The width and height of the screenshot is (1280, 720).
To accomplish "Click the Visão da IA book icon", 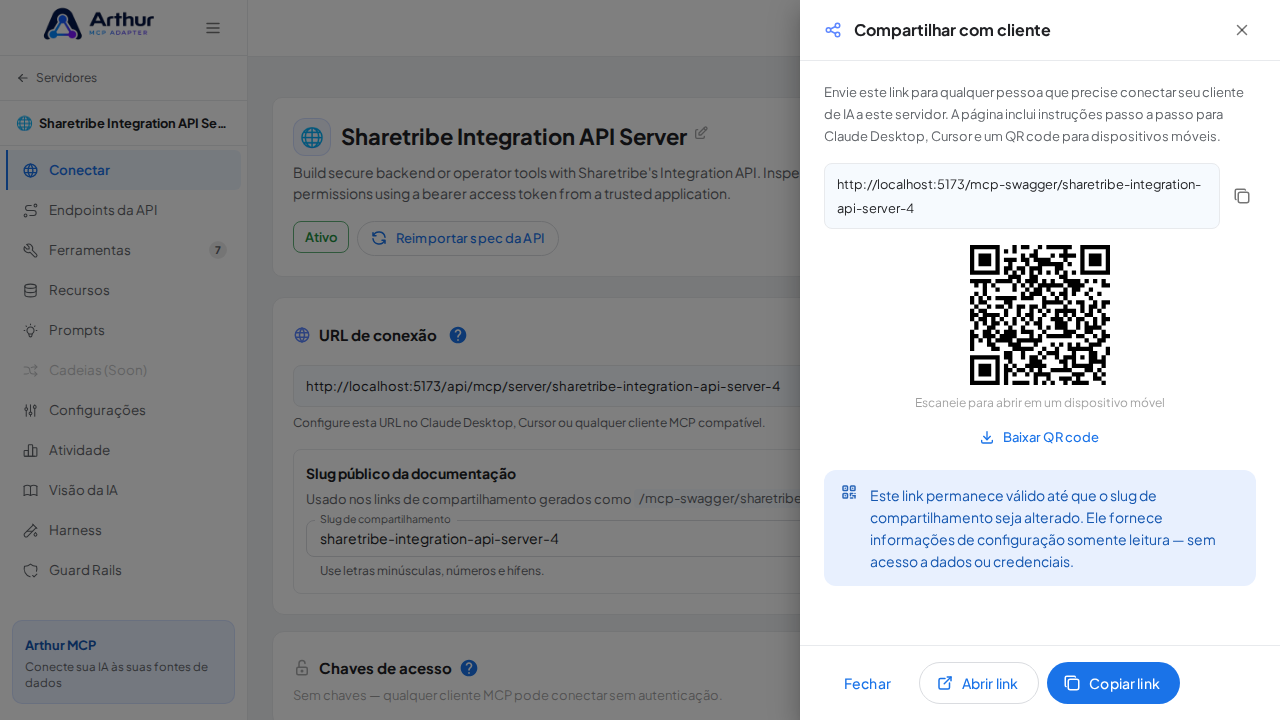I will coord(31,490).
